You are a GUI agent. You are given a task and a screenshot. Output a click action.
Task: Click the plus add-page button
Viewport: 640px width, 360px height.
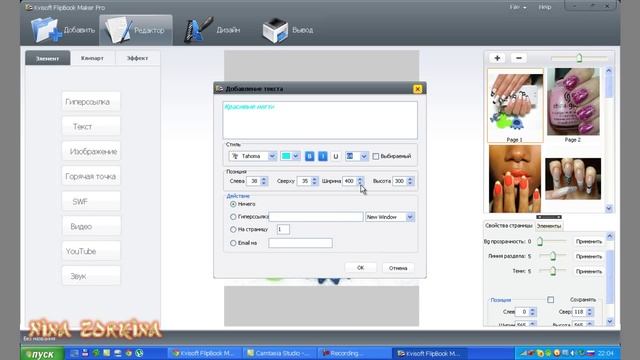pos(497,58)
